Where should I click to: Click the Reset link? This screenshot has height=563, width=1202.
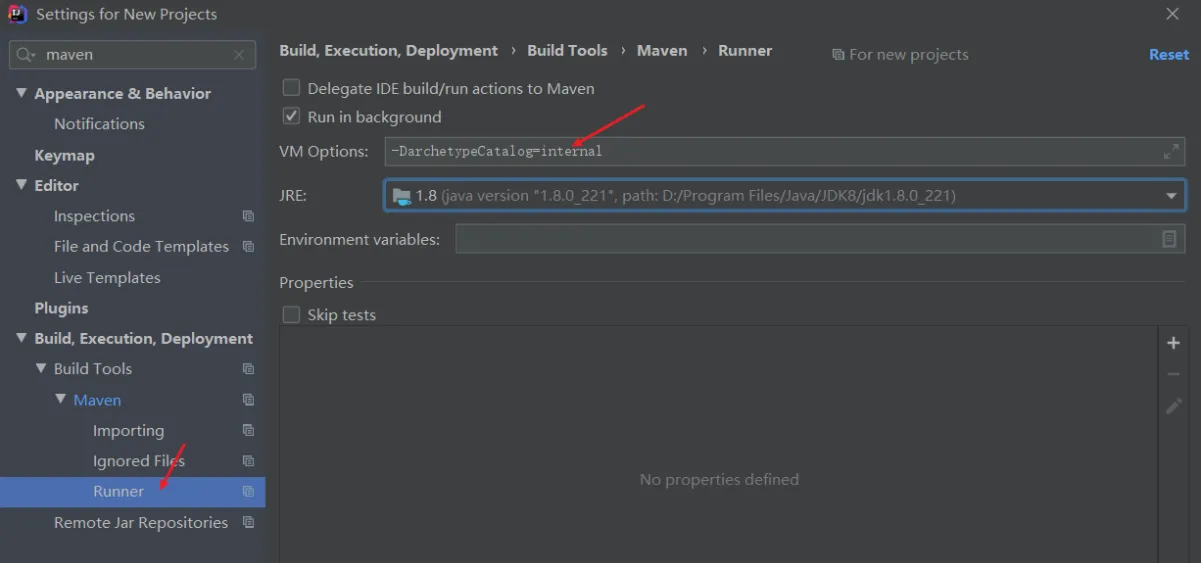coord(1168,54)
